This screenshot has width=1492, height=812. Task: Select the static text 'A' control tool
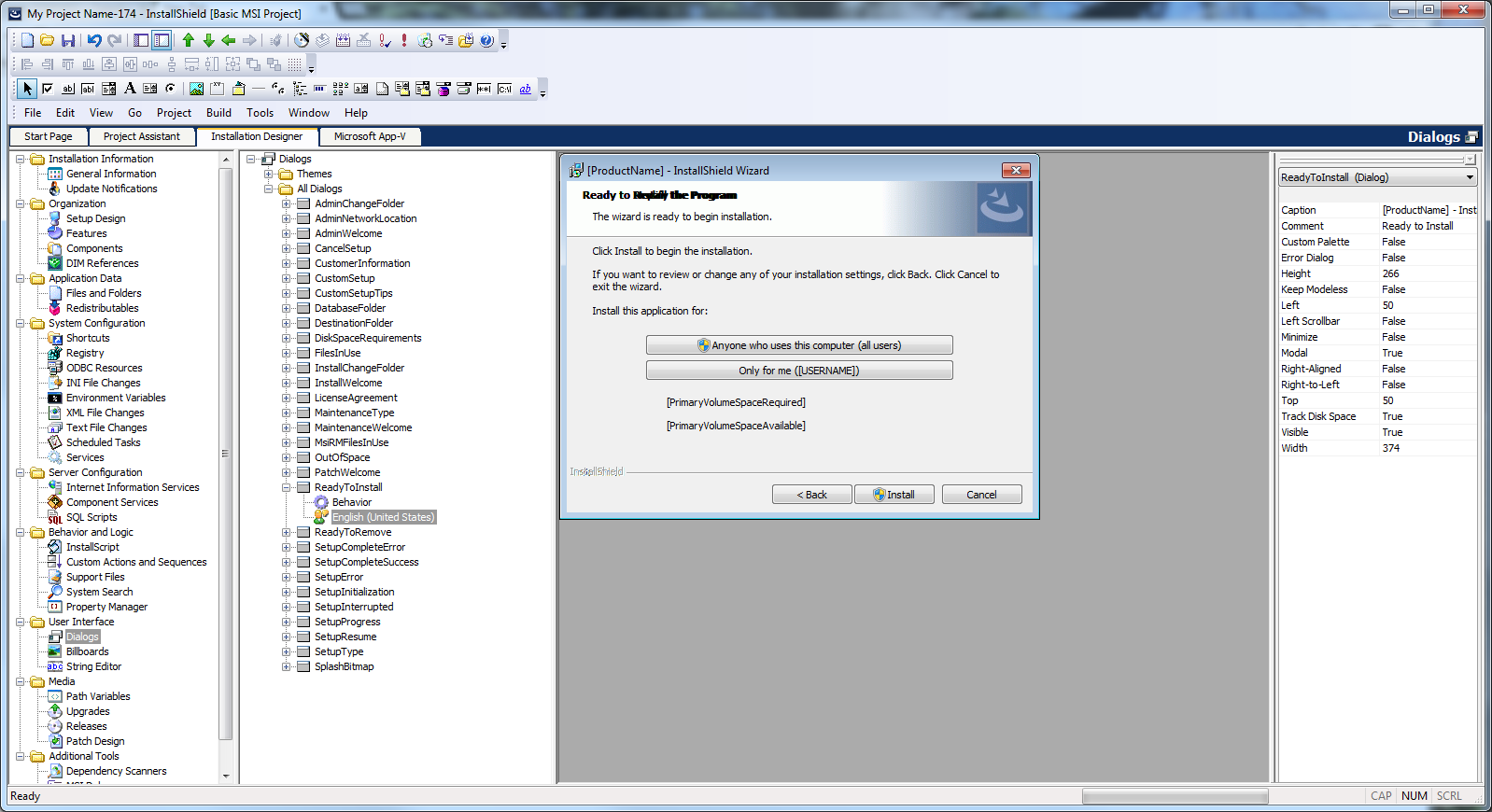point(130,89)
